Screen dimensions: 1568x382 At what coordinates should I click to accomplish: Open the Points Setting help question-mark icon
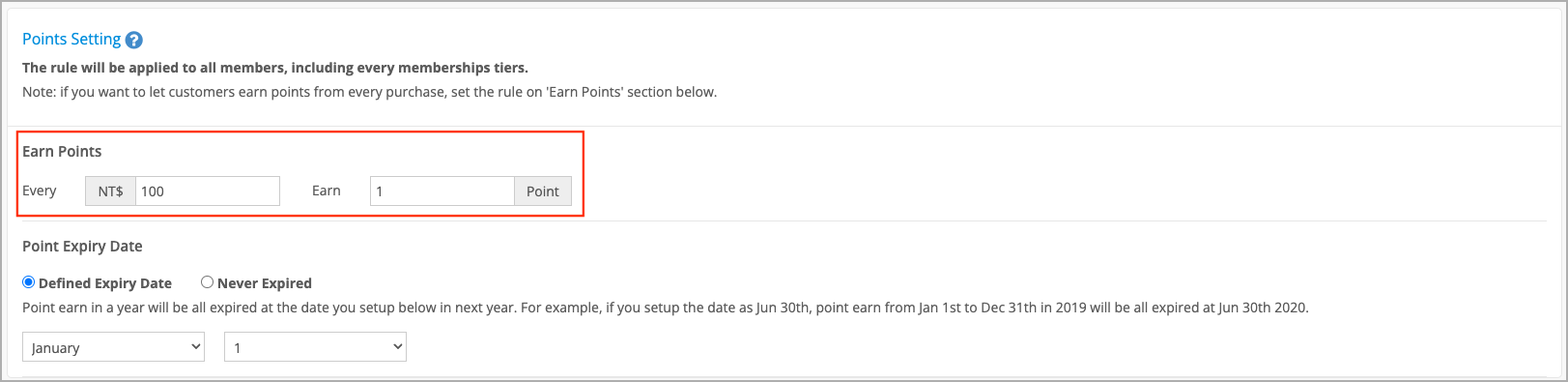(134, 40)
